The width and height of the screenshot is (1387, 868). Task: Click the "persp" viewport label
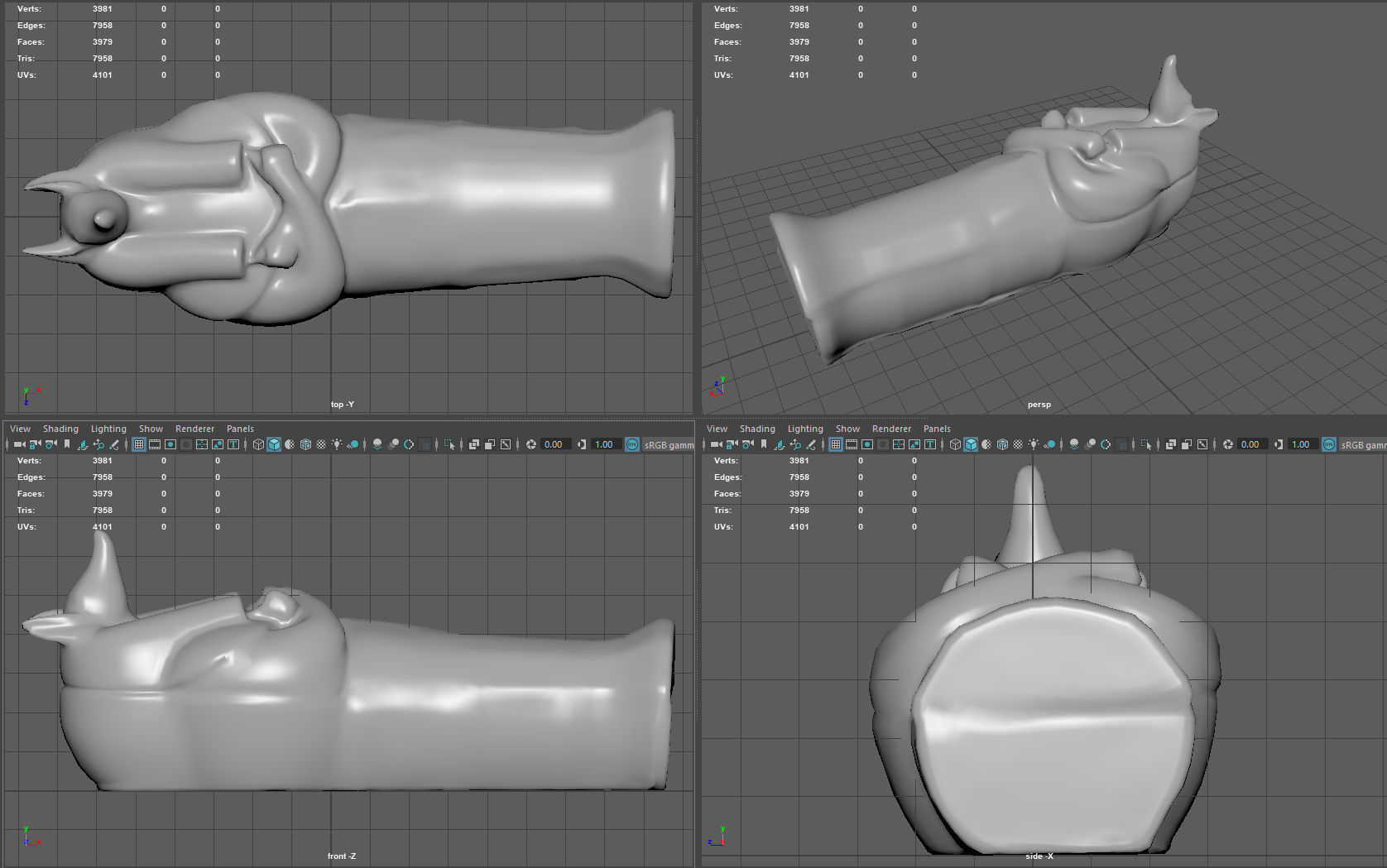coord(1039,405)
